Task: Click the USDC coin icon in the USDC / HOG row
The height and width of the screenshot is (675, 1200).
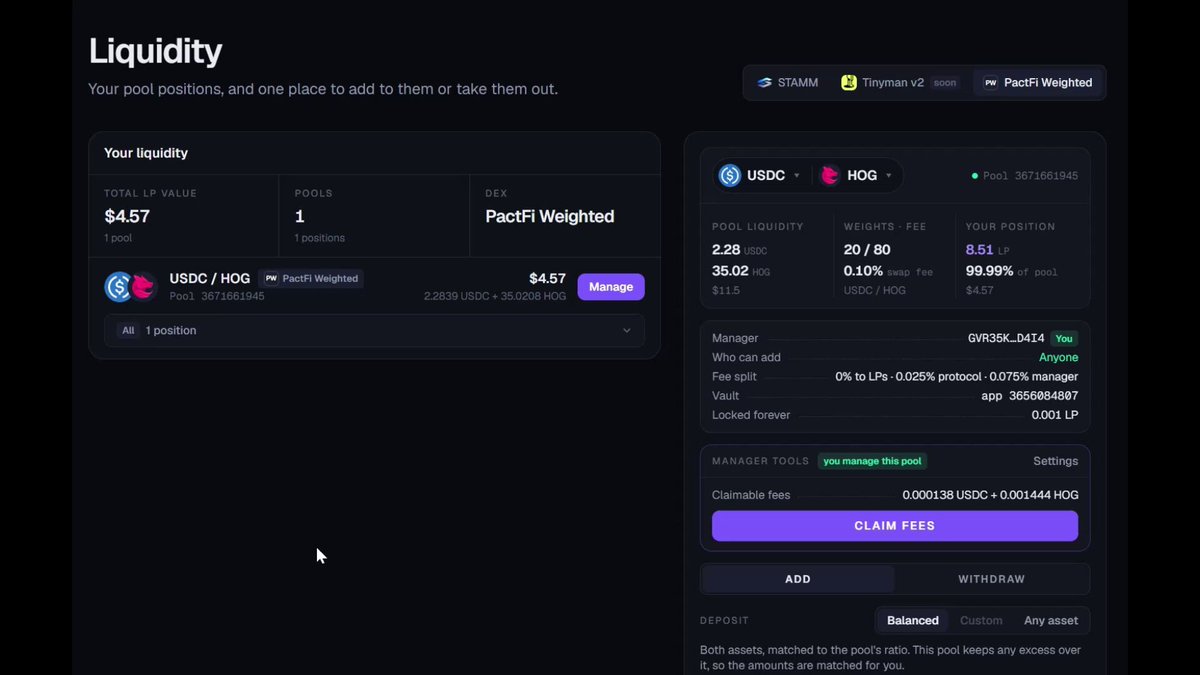Action: coord(119,287)
